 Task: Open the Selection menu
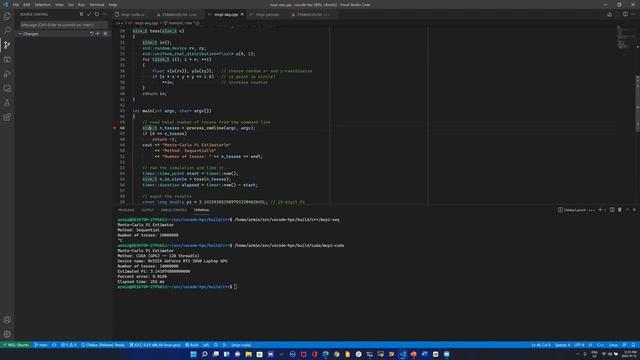coord(42,4)
